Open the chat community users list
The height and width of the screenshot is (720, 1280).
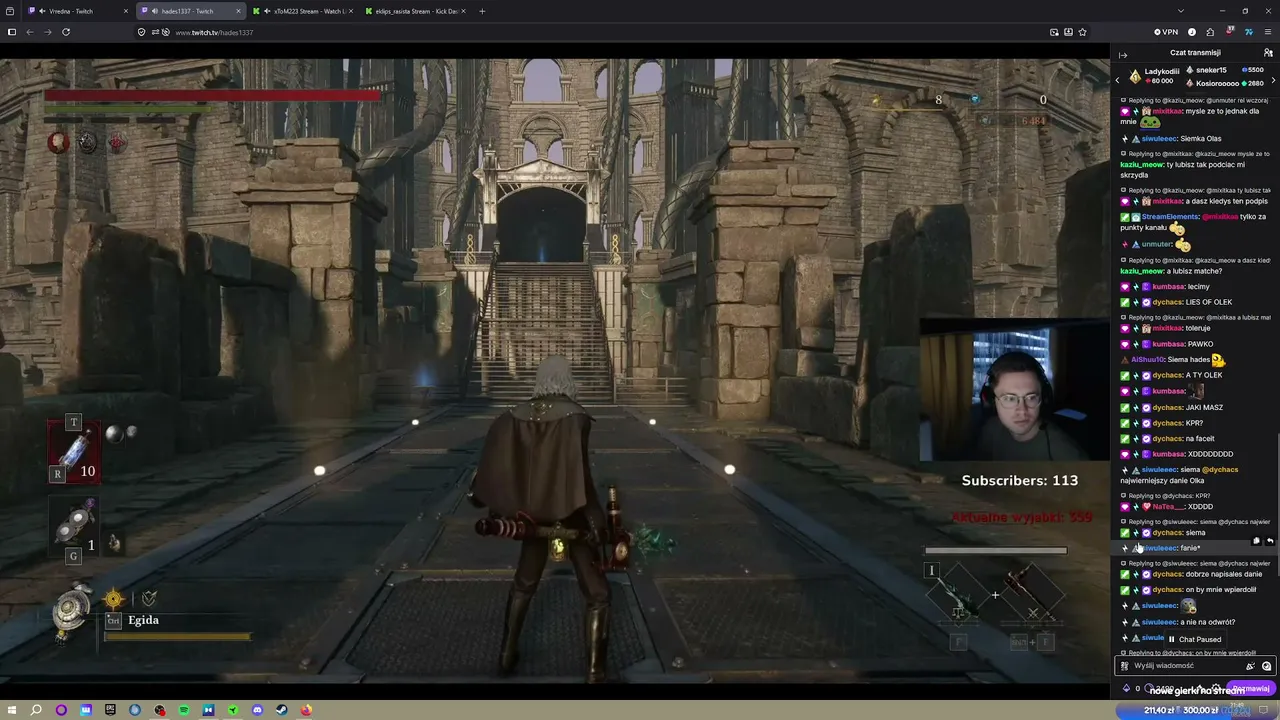pos(1268,53)
